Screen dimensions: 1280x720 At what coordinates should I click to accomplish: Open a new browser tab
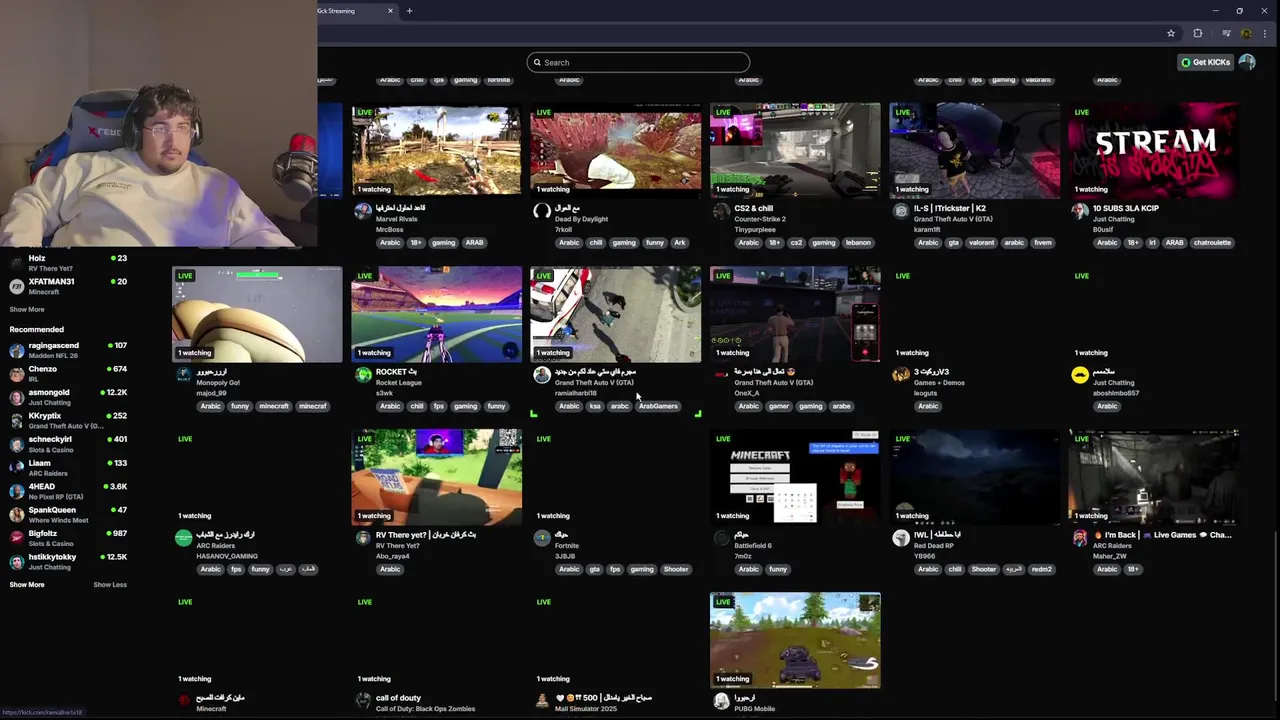coord(409,11)
